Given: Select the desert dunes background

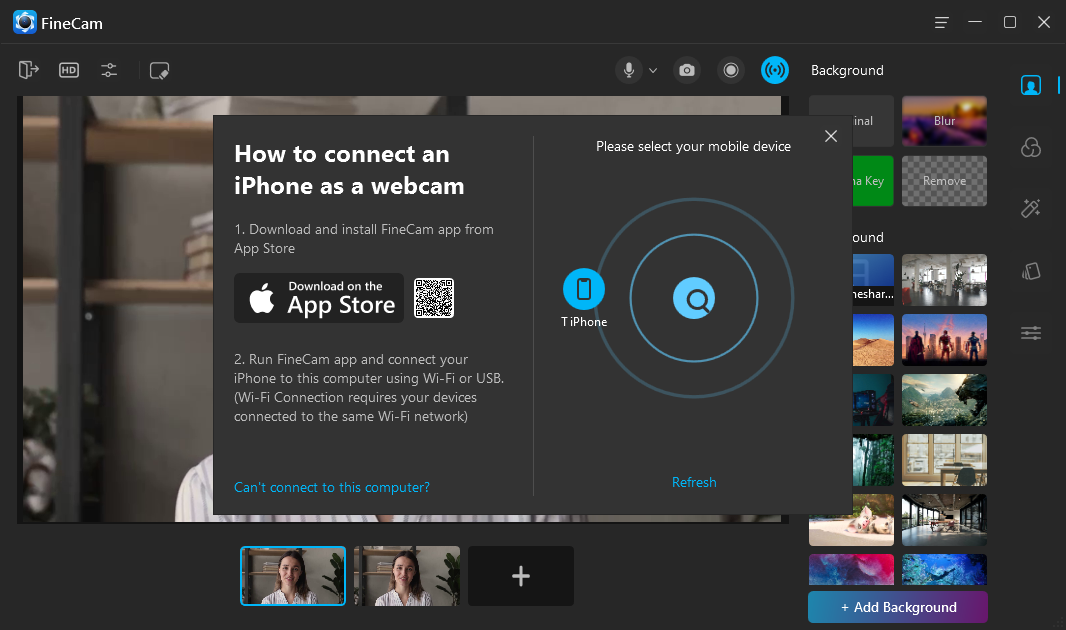Looking at the screenshot, I should pyautogui.click(x=873, y=340).
